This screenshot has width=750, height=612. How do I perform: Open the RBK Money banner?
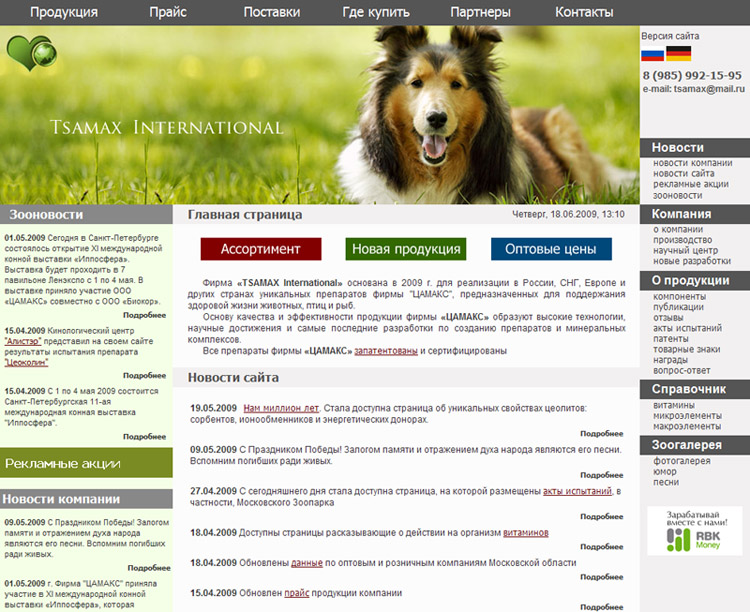pyautogui.click(x=694, y=530)
